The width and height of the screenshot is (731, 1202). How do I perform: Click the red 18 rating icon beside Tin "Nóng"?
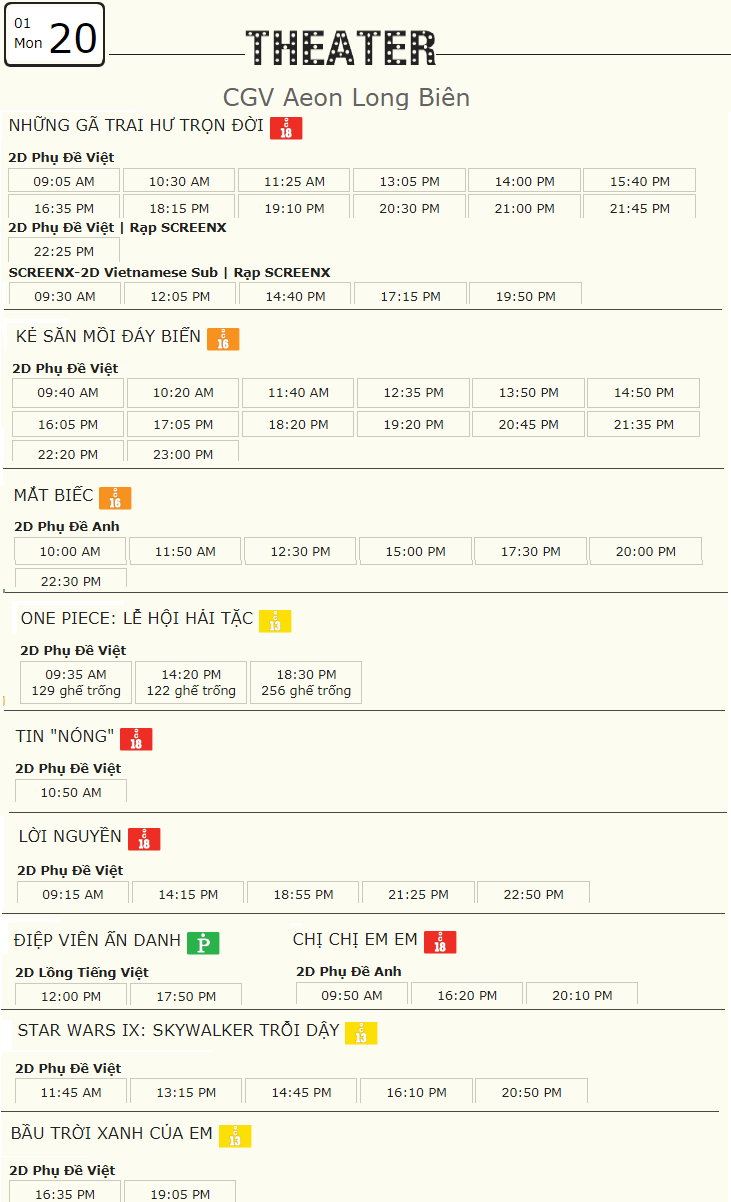pos(136,739)
